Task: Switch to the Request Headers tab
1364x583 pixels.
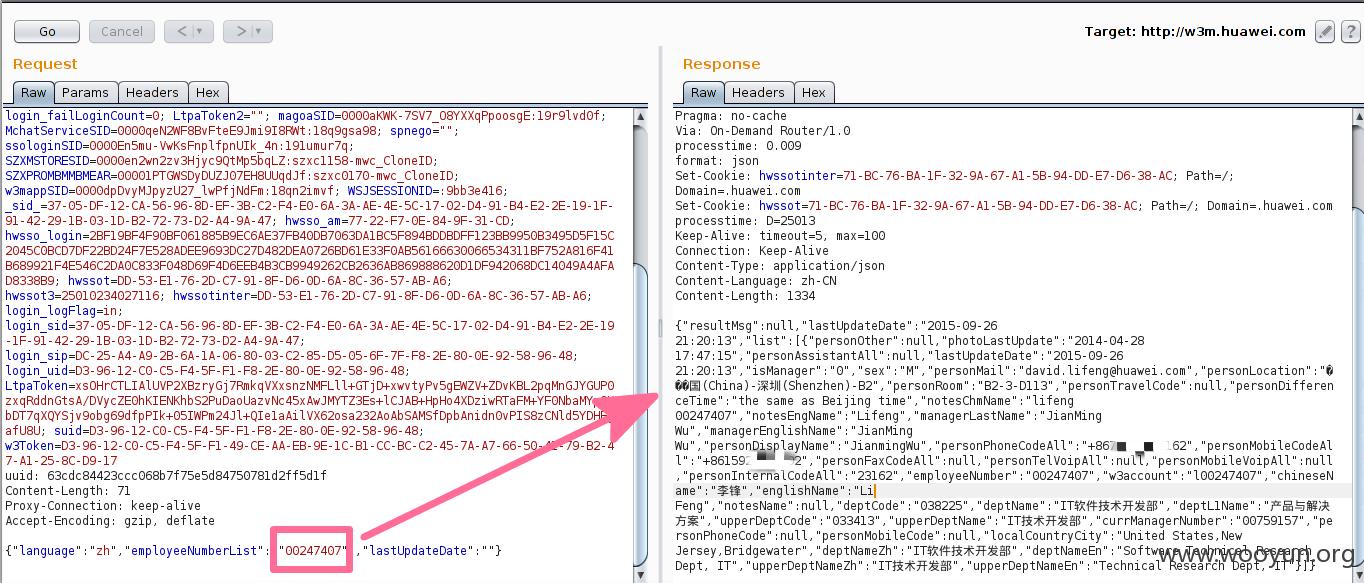Action: click(x=152, y=92)
